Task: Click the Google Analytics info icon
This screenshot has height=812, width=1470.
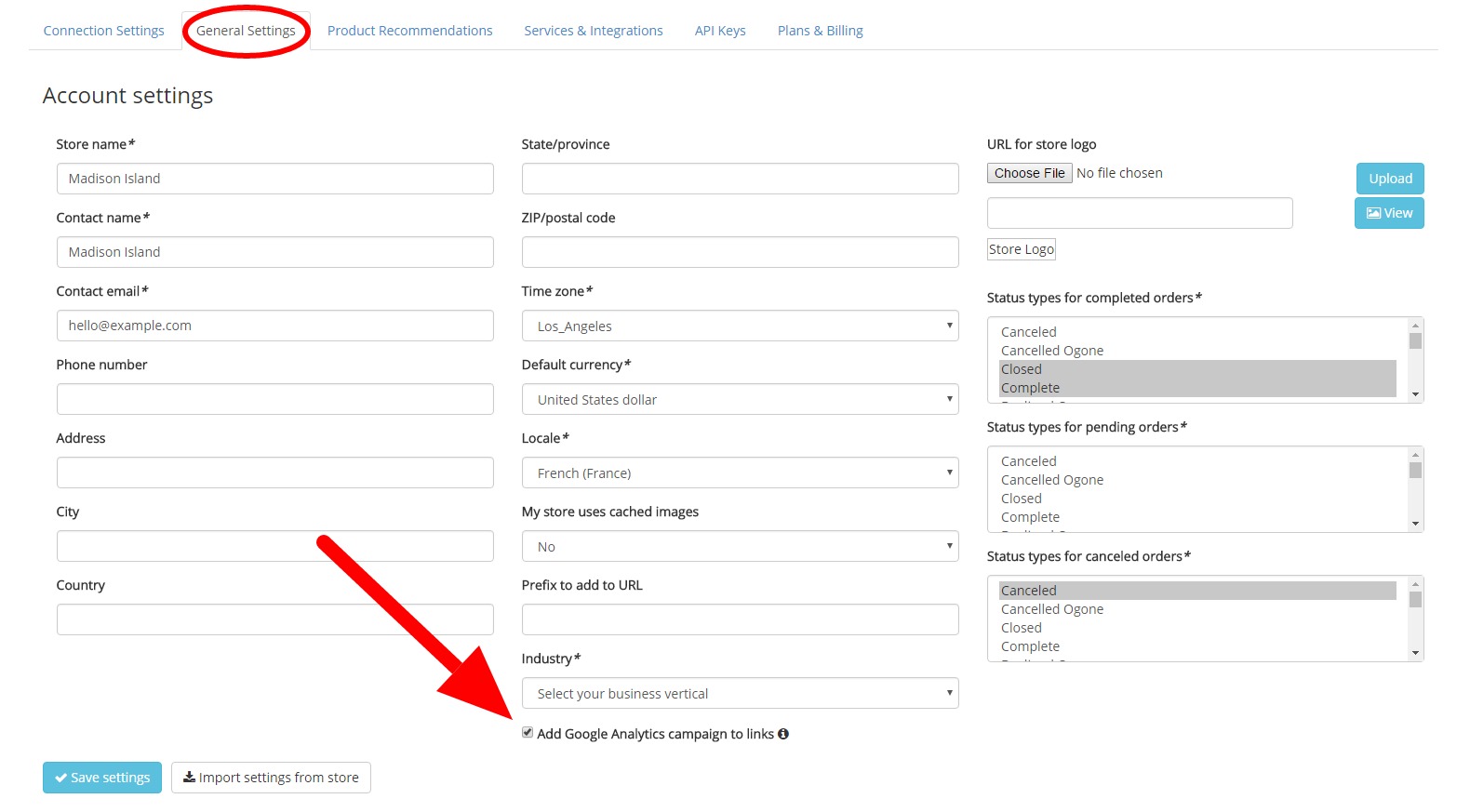Action: [783, 734]
